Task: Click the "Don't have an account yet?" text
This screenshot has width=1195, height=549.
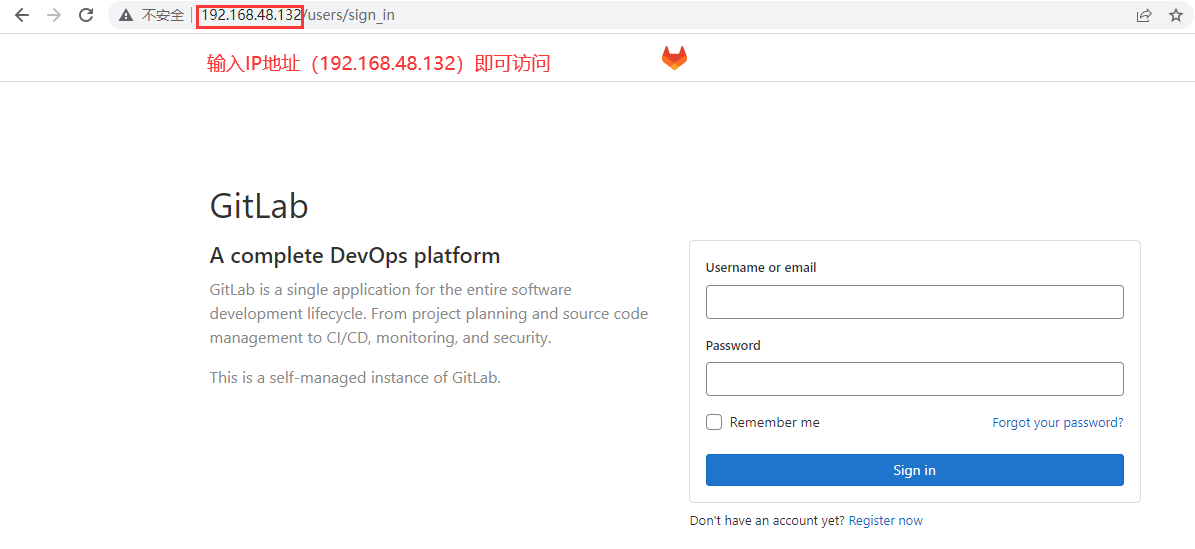Action: tap(767, 521)
